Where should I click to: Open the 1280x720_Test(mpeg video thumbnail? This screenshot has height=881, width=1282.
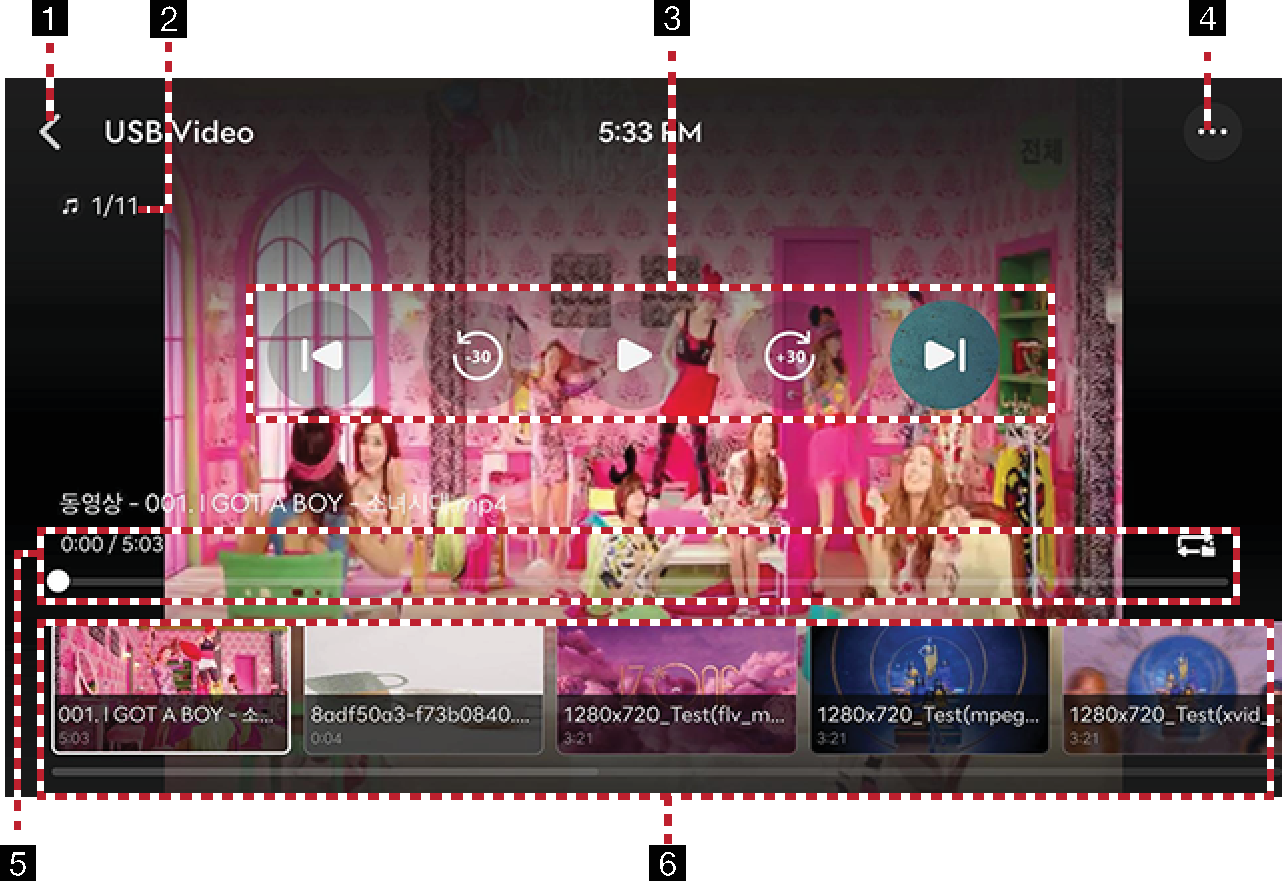(x=929, y=689)
